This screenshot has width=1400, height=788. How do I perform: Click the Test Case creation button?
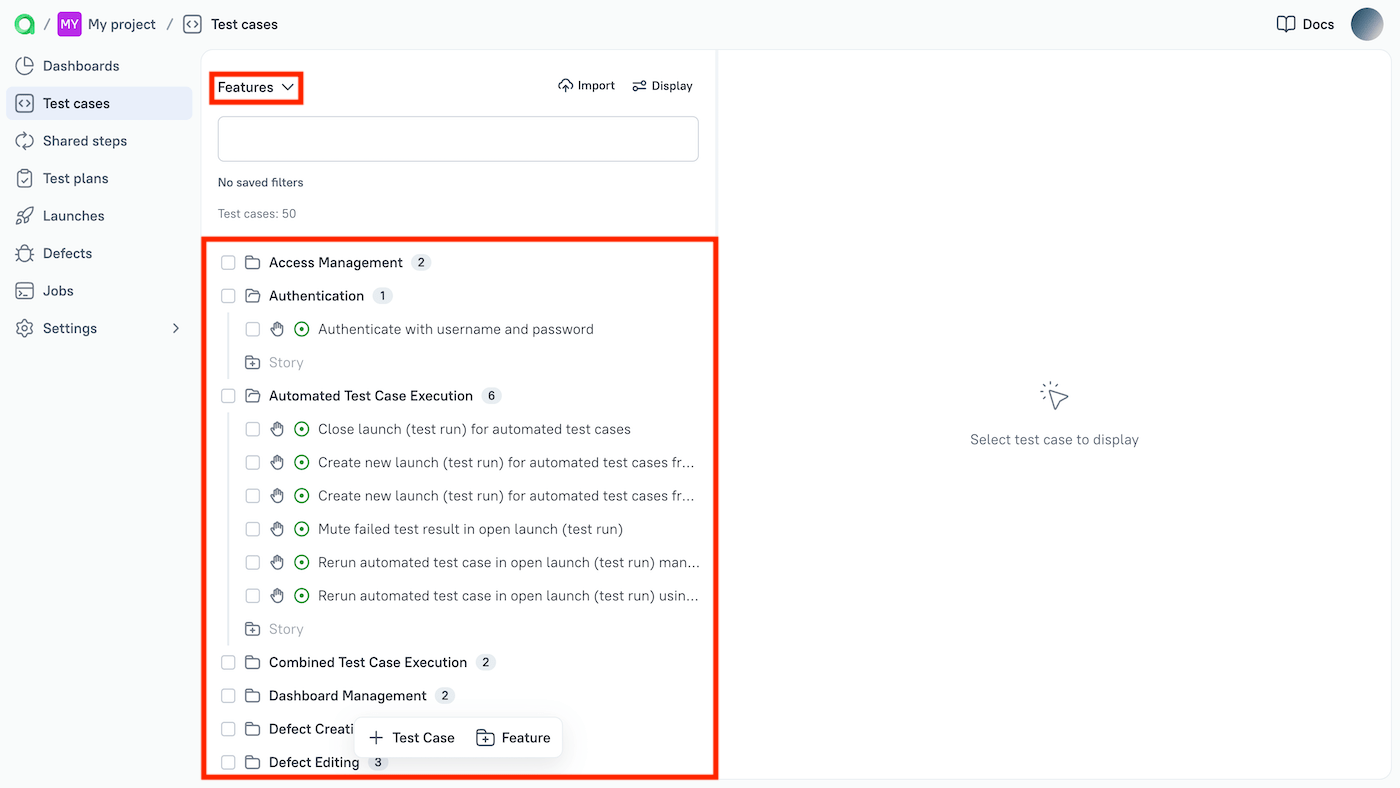(x=411, y=737)
